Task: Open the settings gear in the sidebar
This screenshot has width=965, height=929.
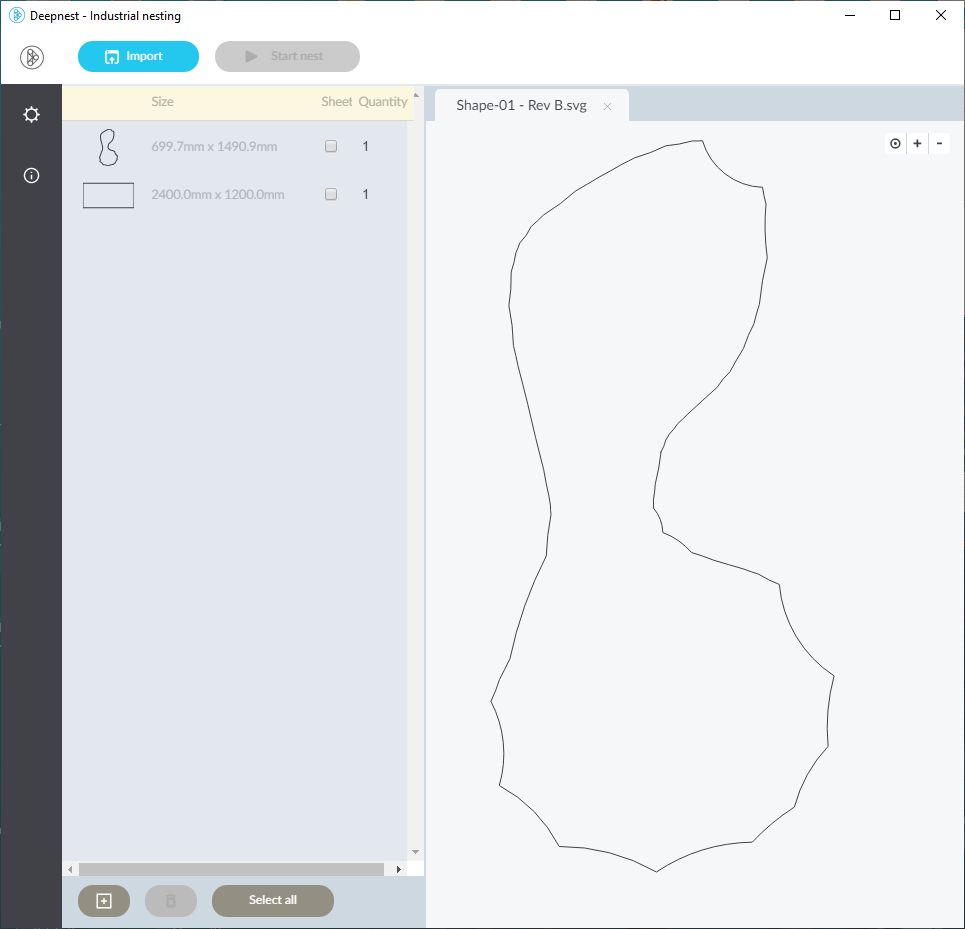Action: 31,115
